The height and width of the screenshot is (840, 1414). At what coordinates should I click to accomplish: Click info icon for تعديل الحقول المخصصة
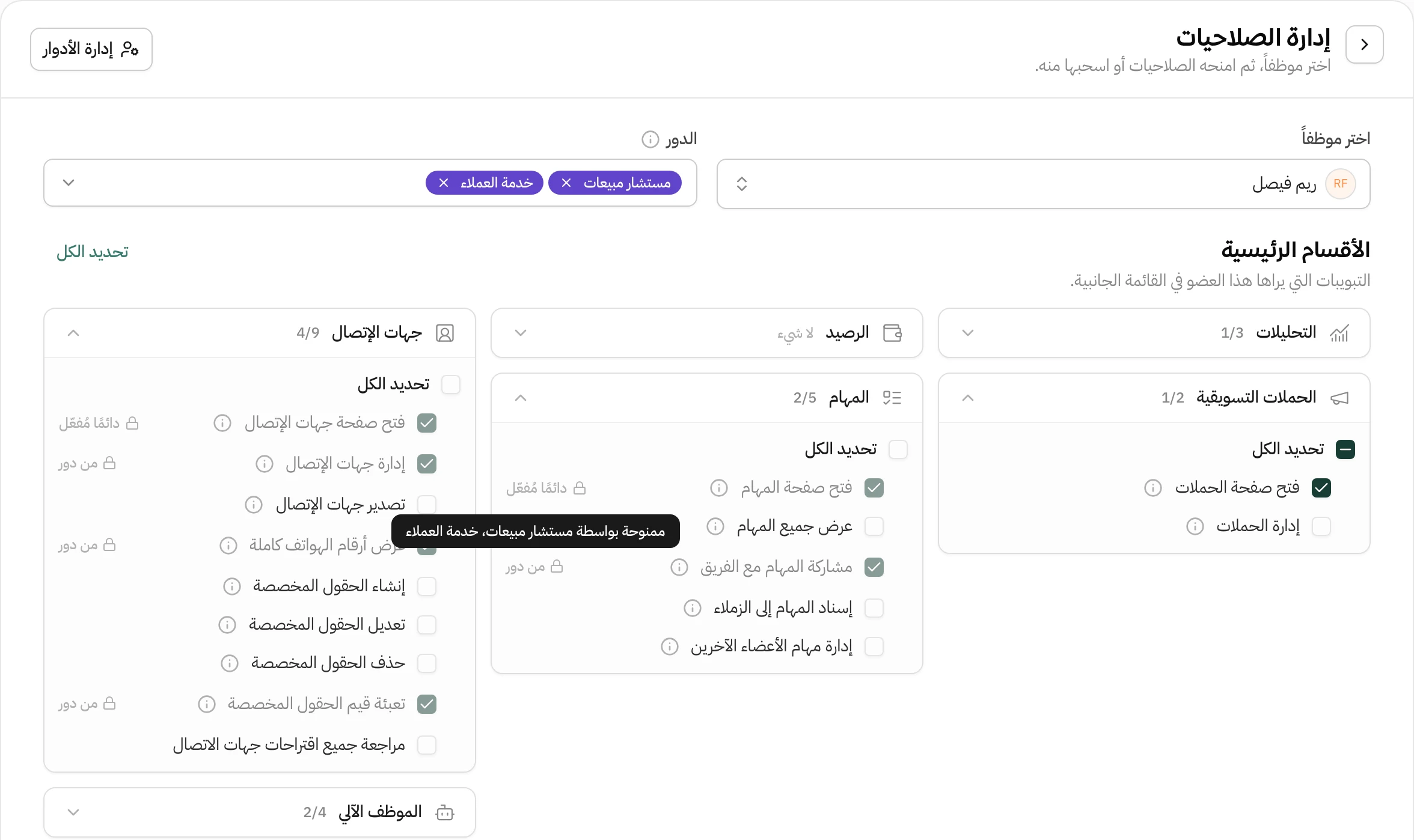[227, 625]
